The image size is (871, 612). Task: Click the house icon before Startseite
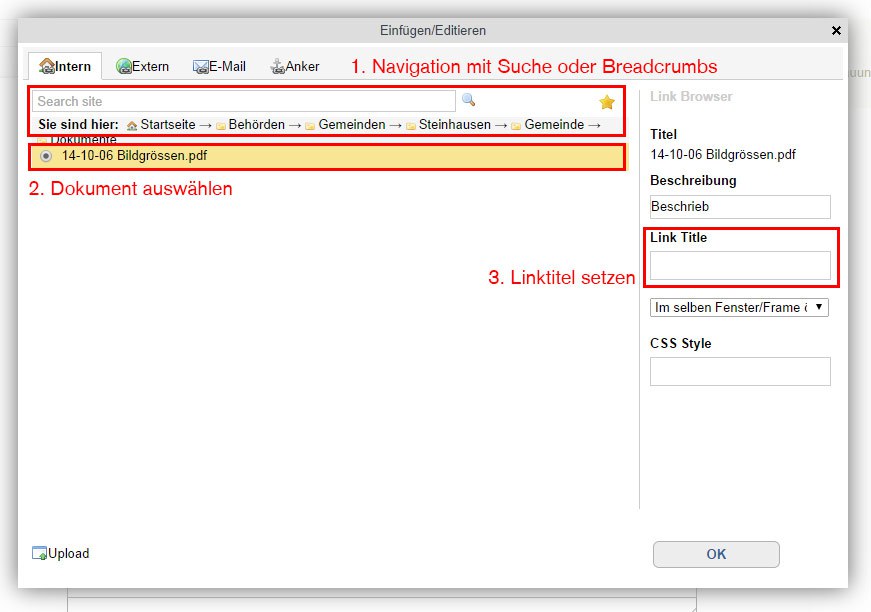click(x=132, y=125)
